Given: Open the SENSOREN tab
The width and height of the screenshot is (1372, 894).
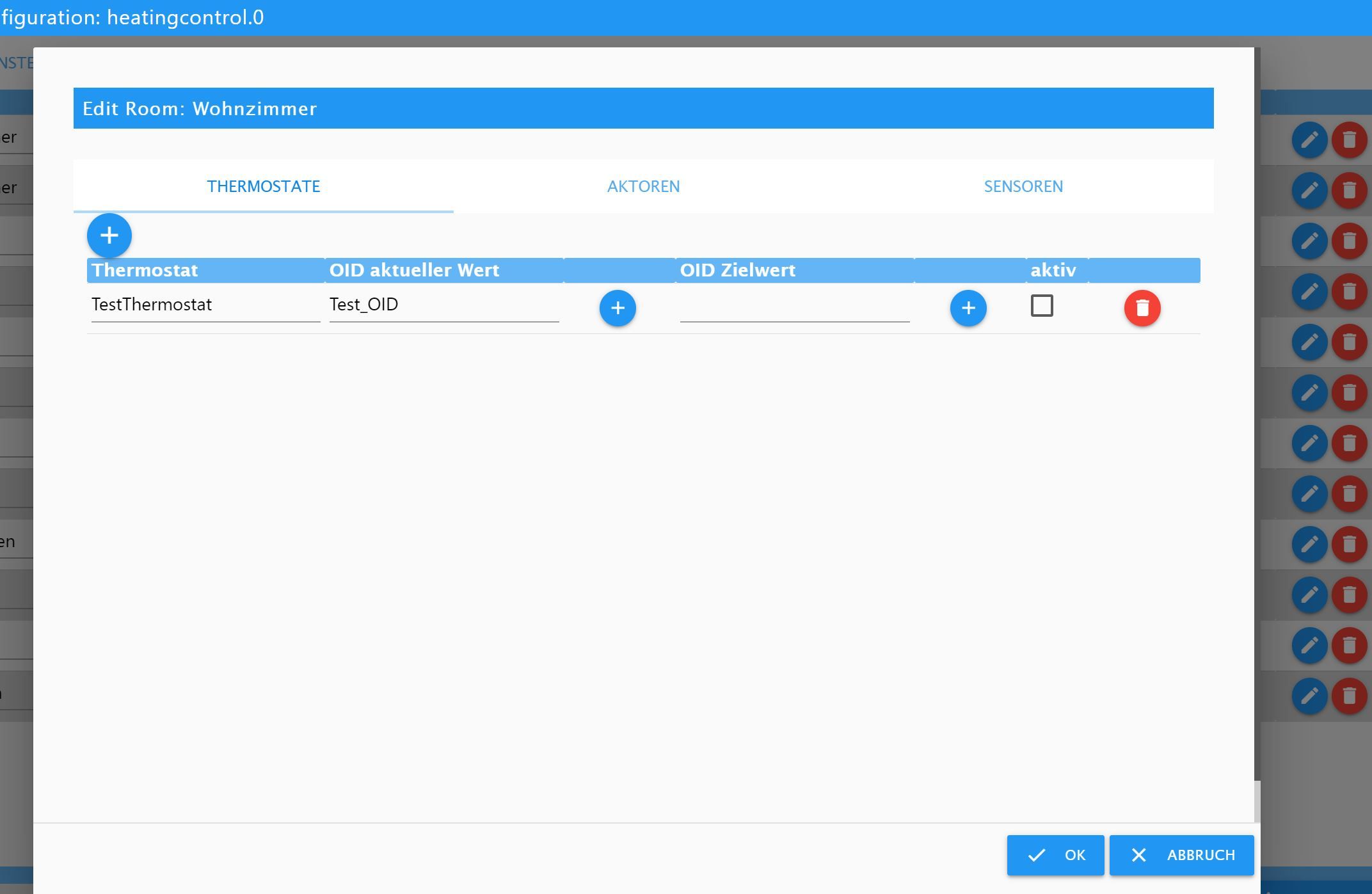Looking at the screenshot, I should pos(1023,186).
